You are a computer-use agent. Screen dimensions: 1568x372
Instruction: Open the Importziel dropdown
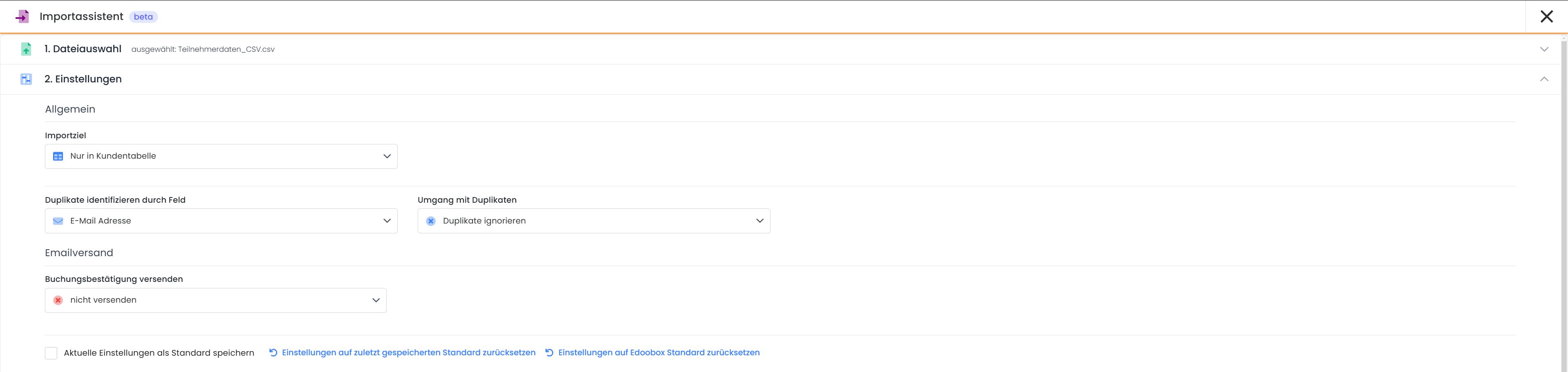coord(221,156)
